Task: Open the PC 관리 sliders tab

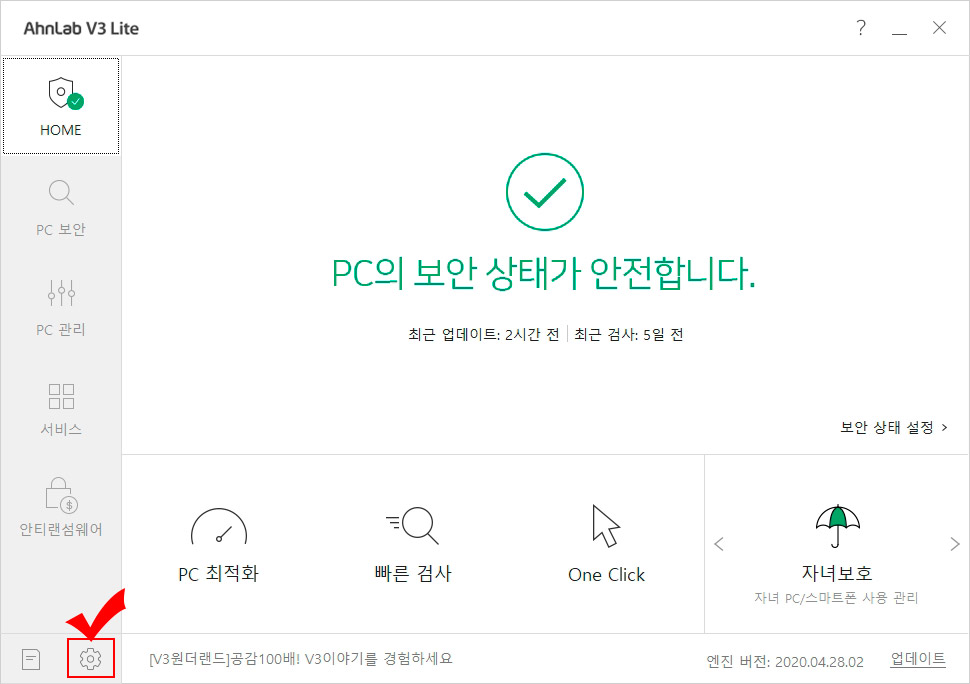Action: pos(61,307)
